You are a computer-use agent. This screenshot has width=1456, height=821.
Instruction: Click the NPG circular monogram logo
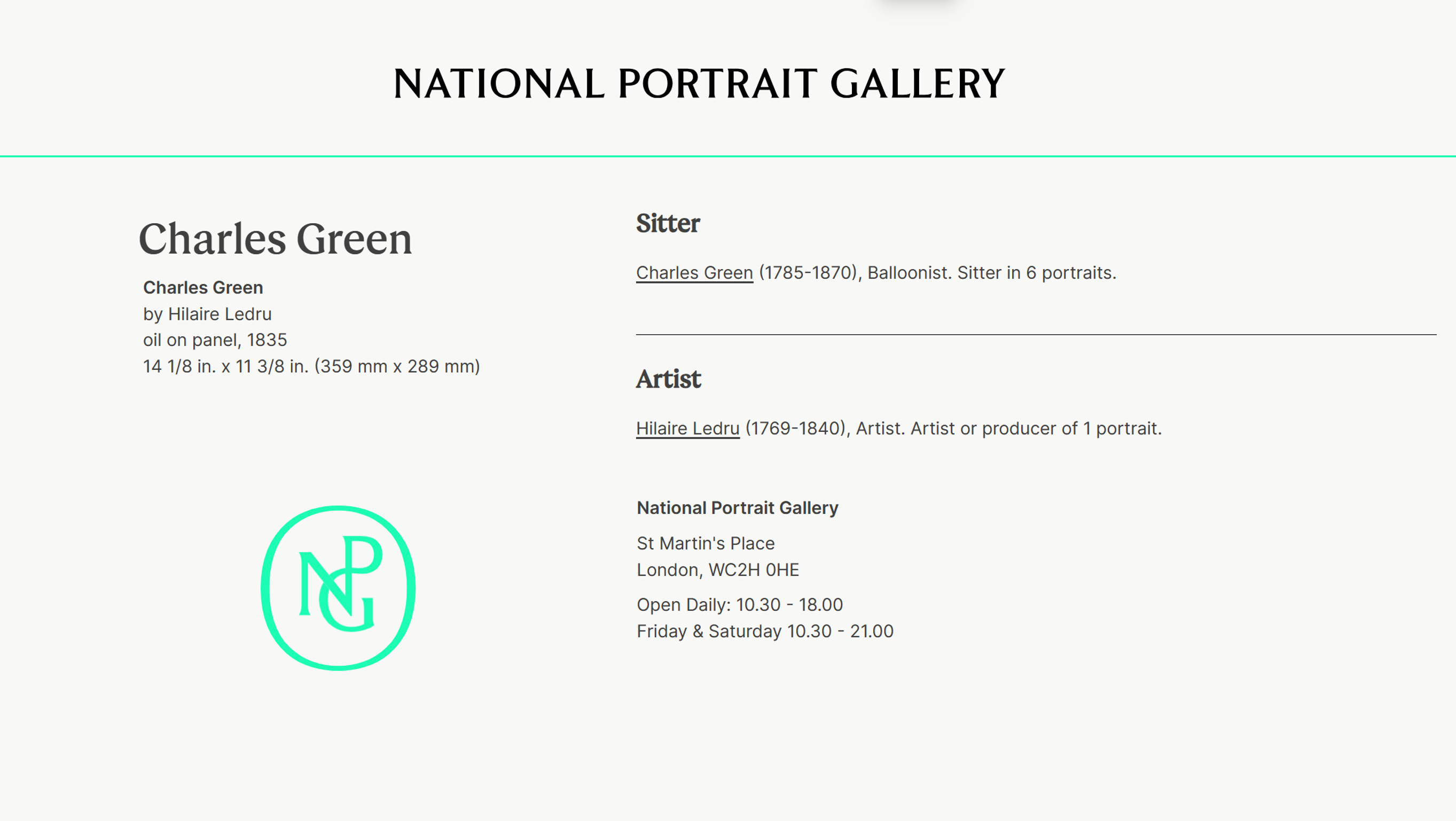338,588
